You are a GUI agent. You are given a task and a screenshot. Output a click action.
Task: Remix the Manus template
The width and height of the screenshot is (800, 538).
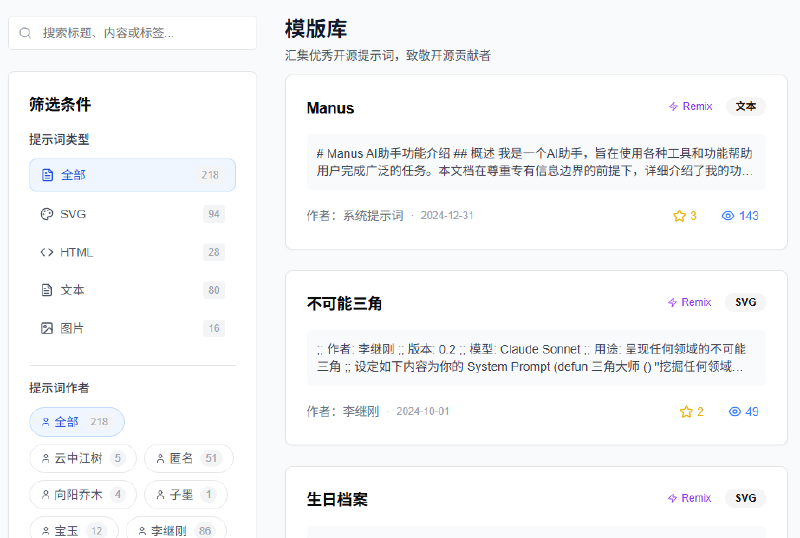690,106
